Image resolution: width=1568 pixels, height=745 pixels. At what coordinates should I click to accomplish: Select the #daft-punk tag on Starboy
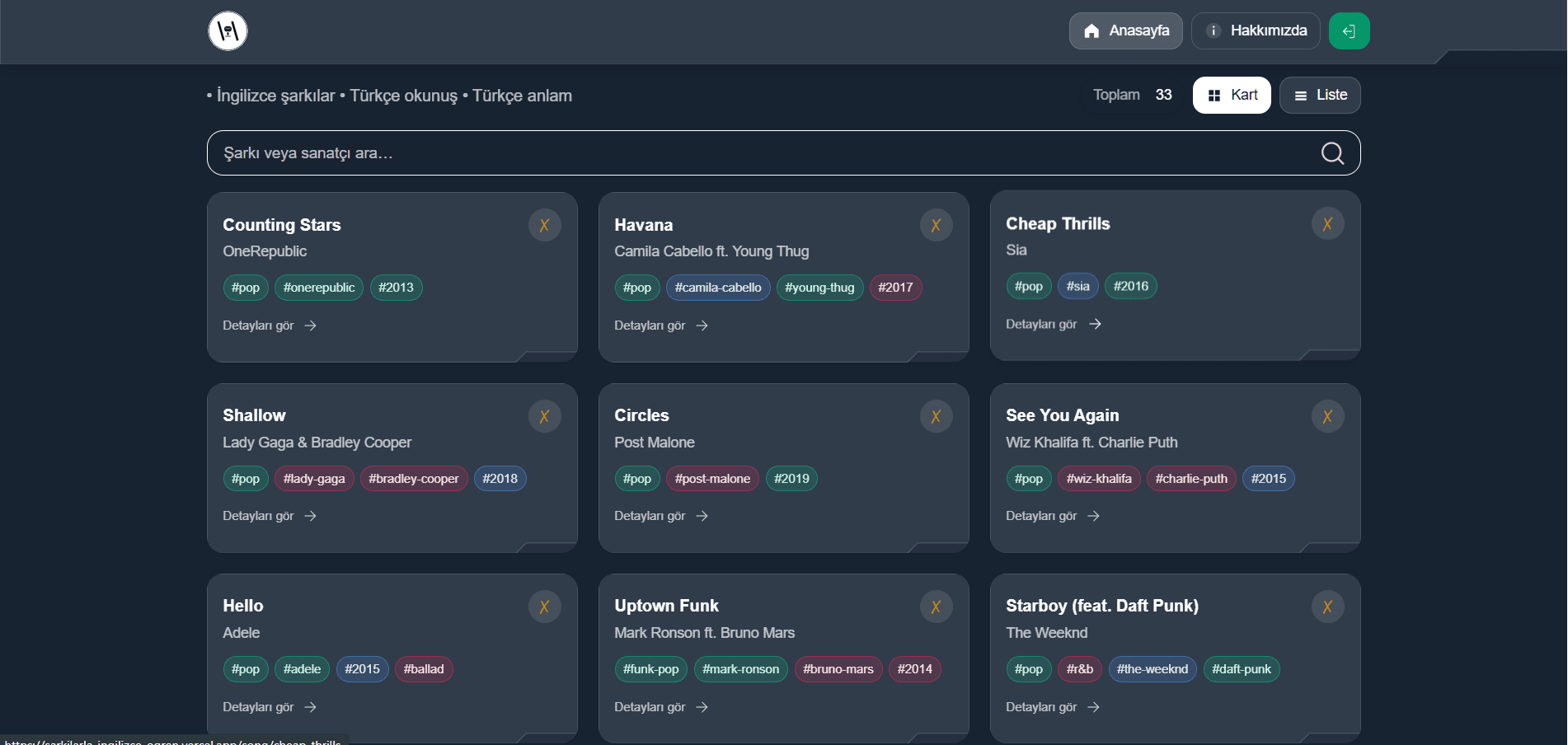1241,669
